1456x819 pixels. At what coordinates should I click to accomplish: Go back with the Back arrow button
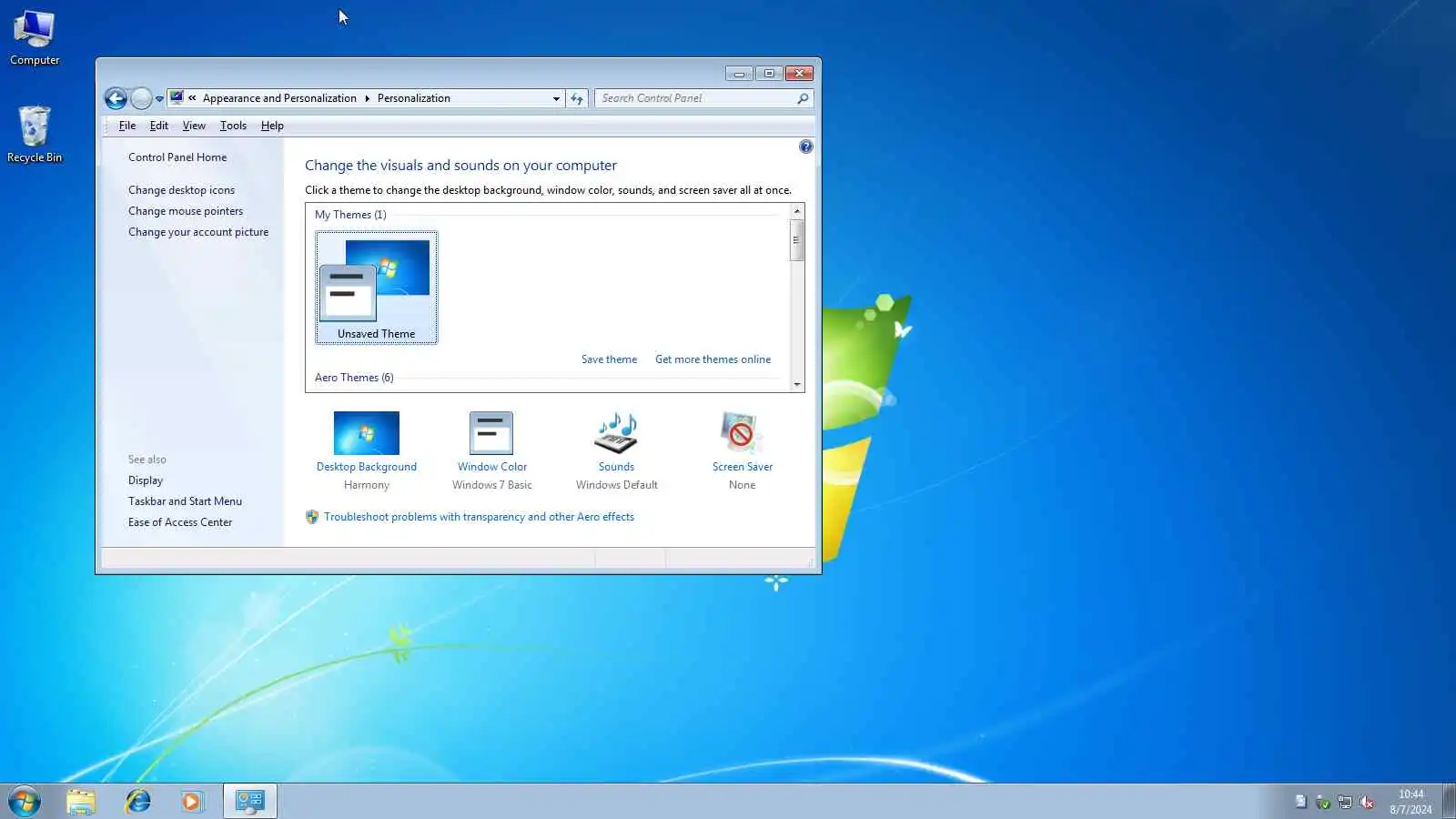tap(116, 98)
